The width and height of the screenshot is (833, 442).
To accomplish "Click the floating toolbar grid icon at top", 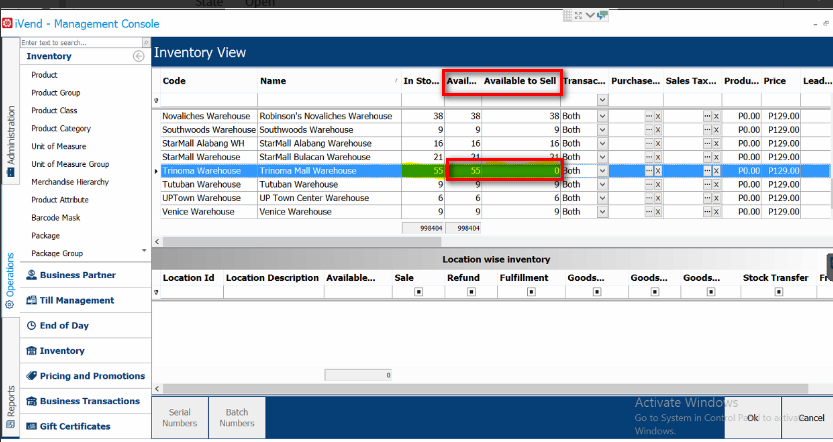I will point(568,15).
